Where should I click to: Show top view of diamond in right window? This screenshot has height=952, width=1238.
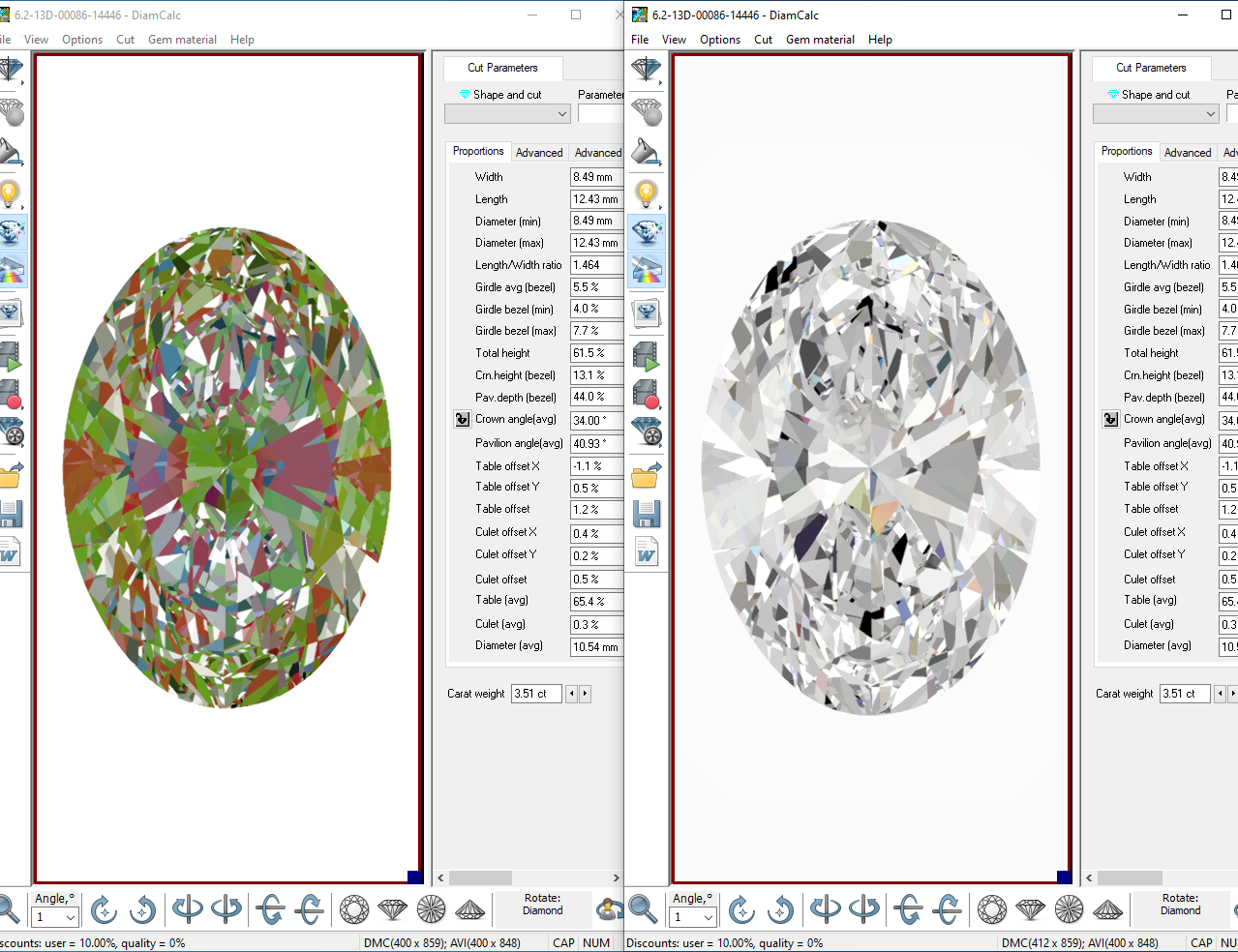(x=992, y=909)
